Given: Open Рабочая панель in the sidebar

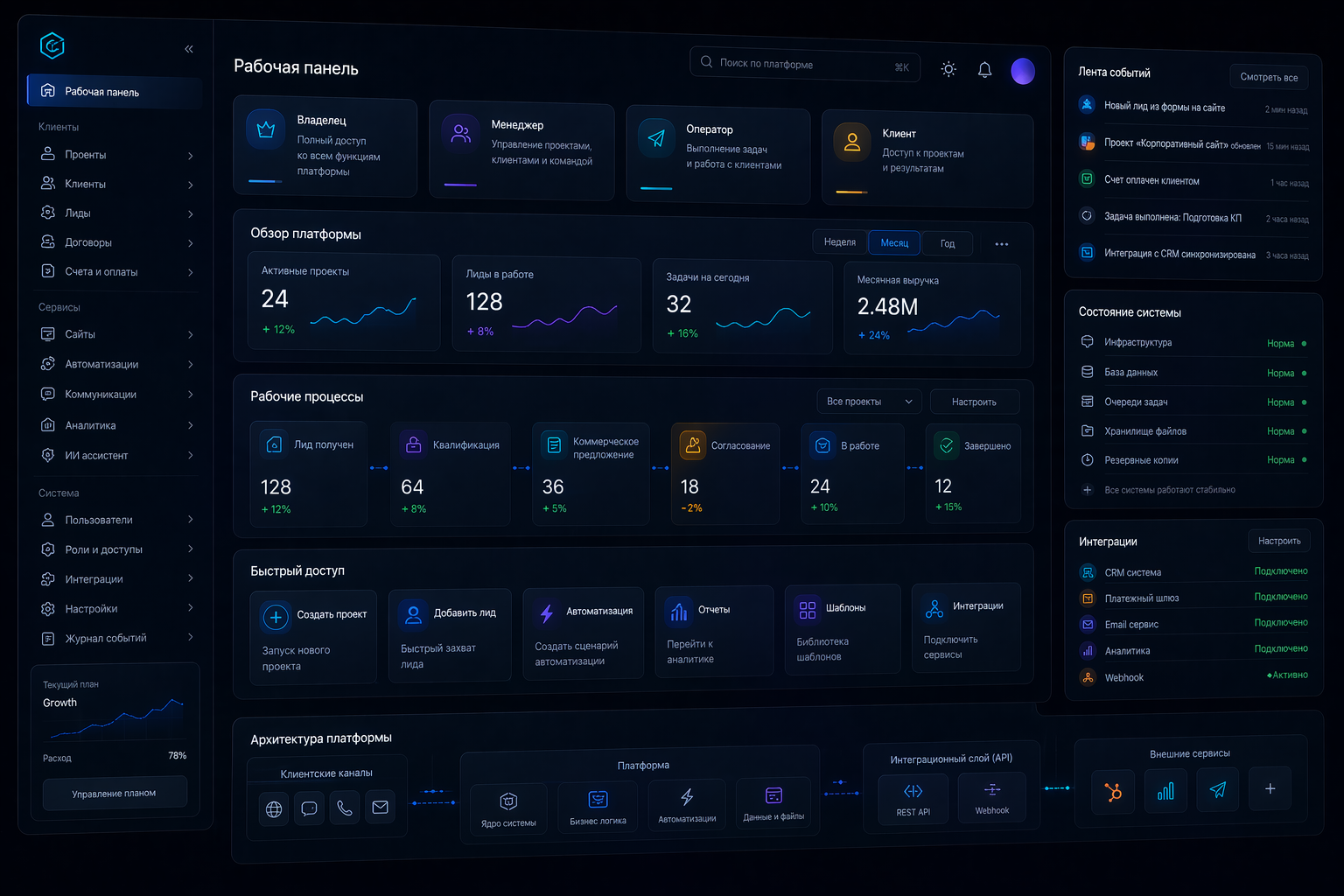Looking at the screenshot, I should tap(115, 92).
